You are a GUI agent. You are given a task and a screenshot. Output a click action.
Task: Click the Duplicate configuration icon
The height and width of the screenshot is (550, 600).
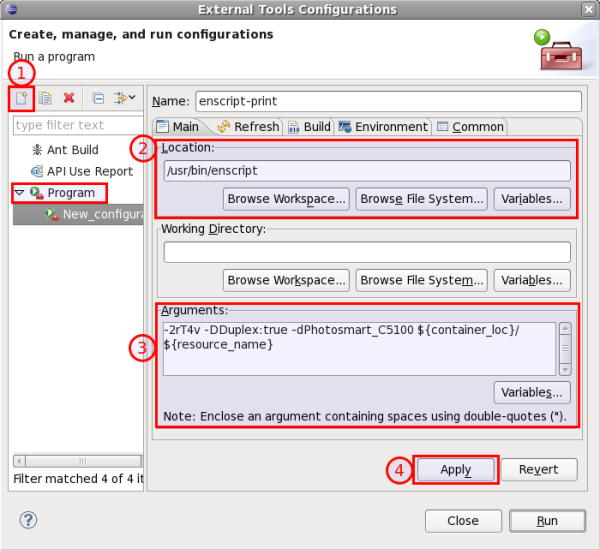(45, 98)
